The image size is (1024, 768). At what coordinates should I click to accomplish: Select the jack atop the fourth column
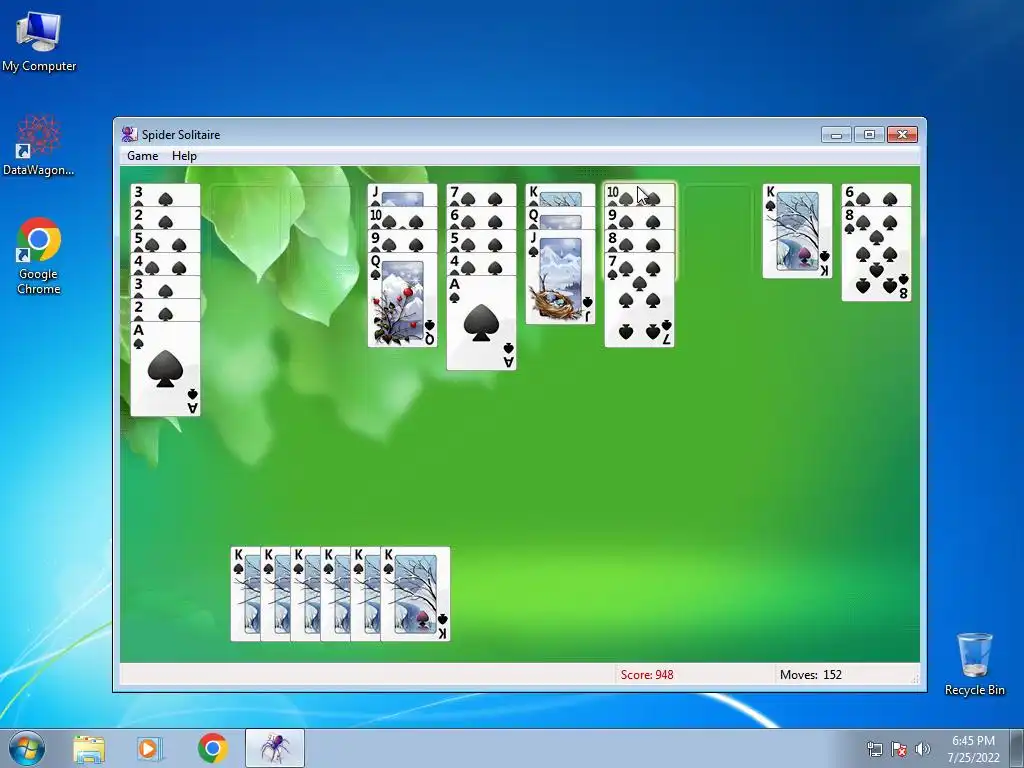tap(402, 195)
